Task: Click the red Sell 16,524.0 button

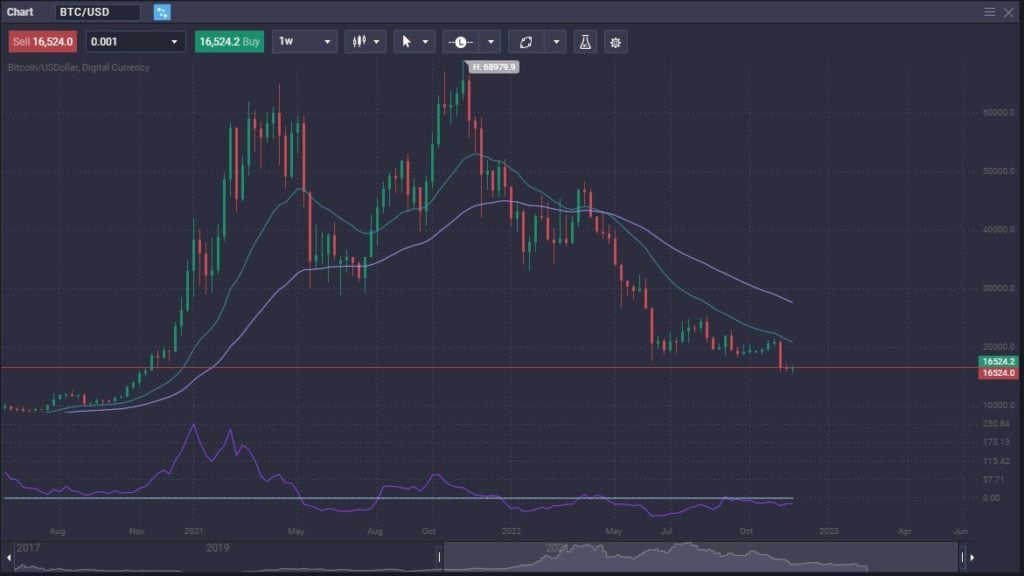Action: [43, 42]
